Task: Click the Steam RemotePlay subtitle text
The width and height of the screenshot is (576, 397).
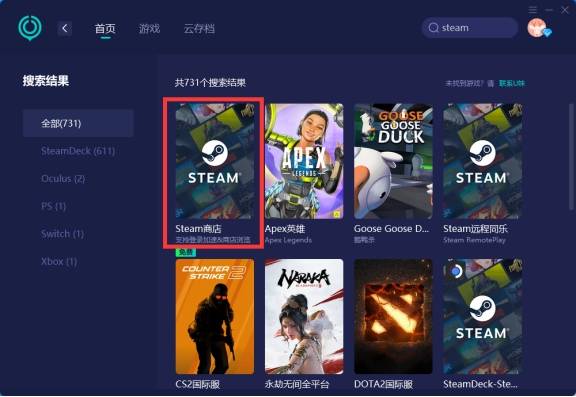Action: point(474,240)
